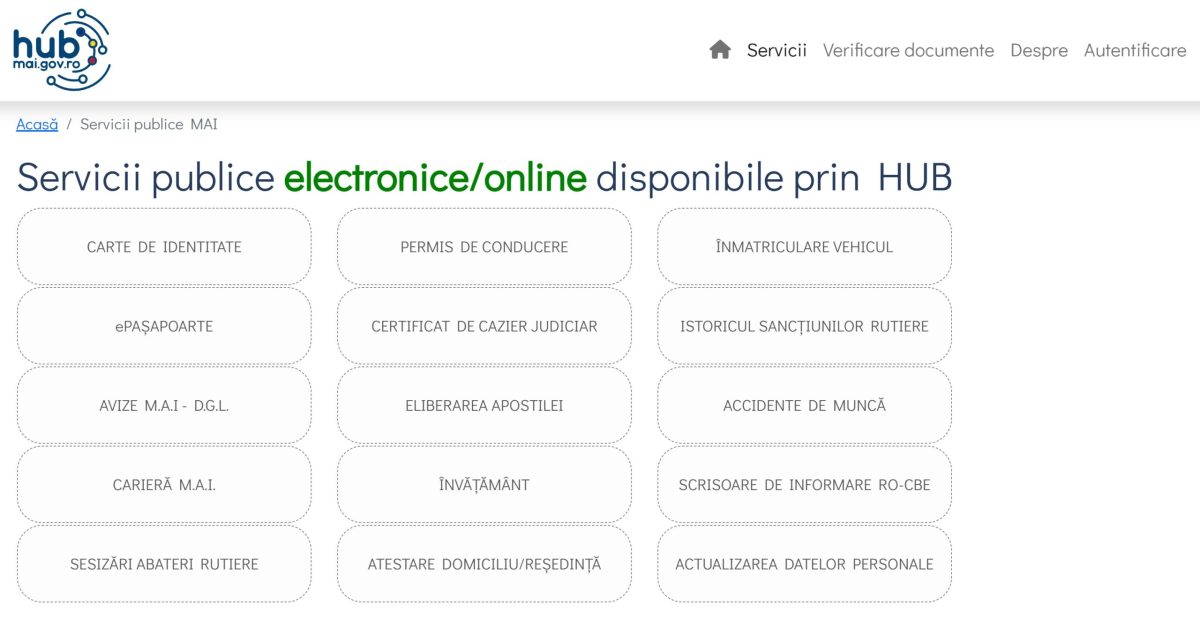1200x621 pixels.
Task: Open the Servicii menu item
Action: 777,50
